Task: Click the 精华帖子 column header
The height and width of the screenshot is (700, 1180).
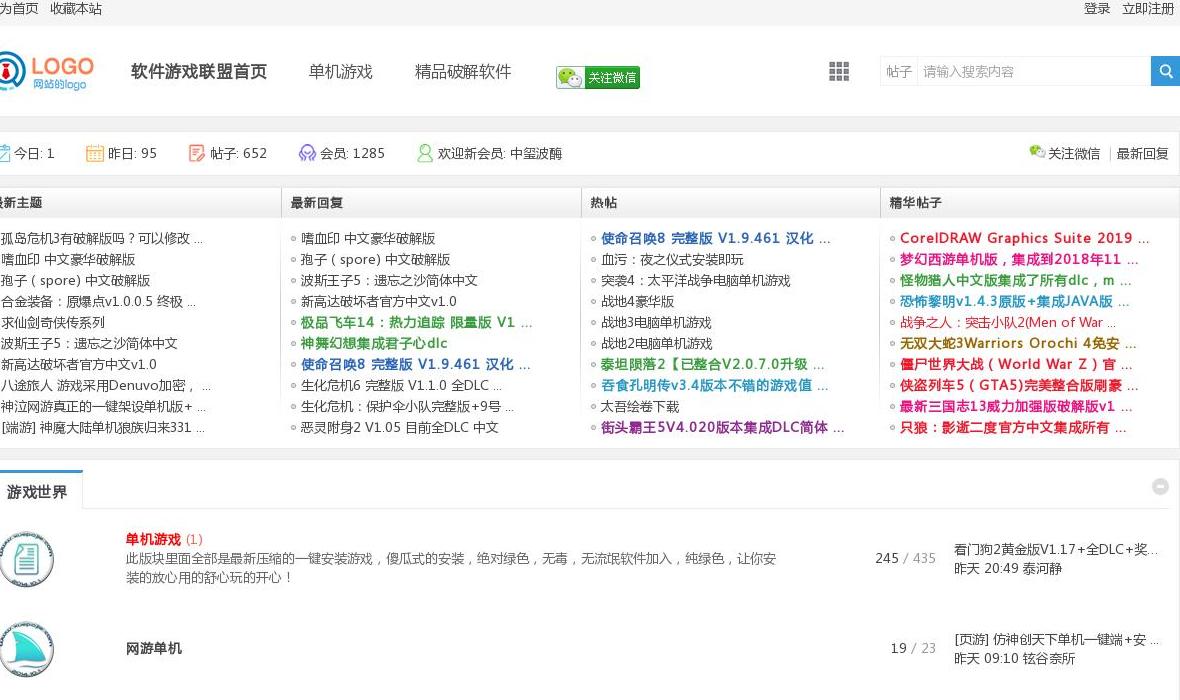Action: click(x=915, y=202)
